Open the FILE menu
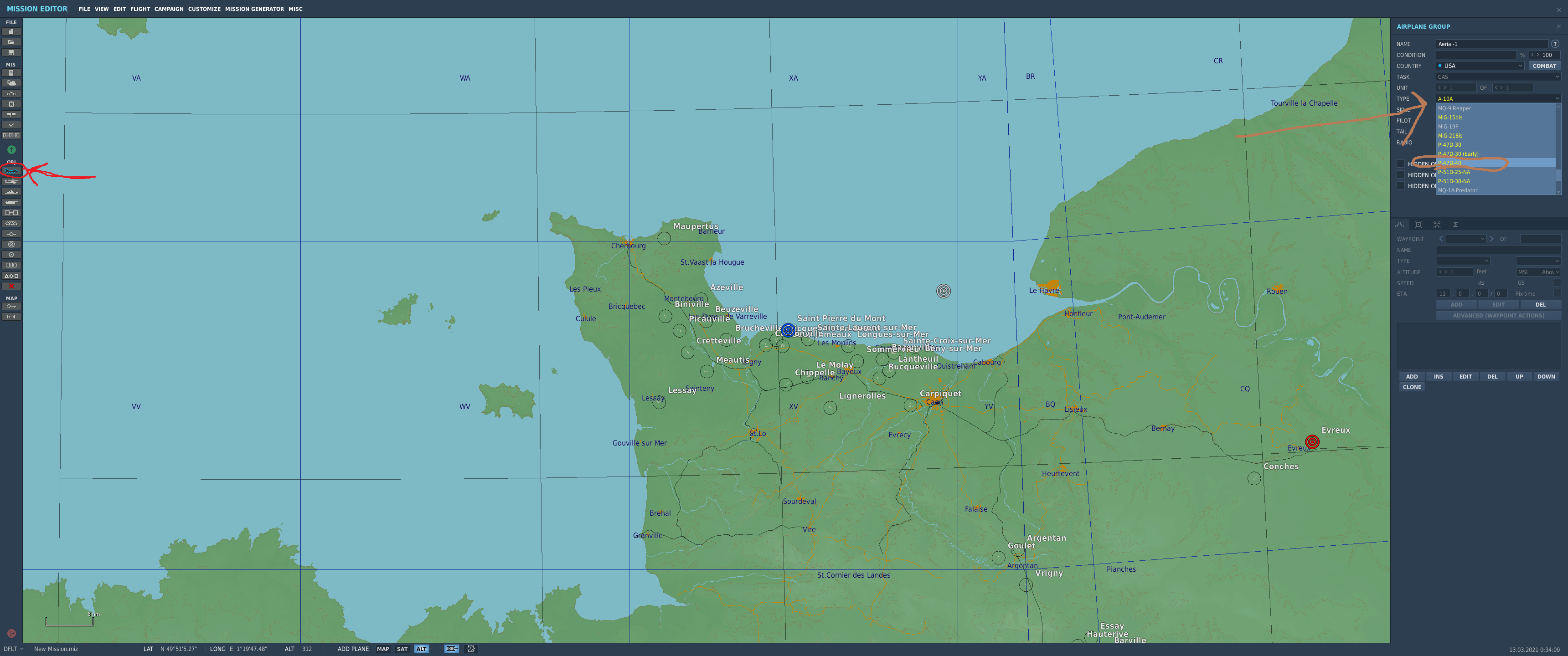This screenshot has height=656, width=1568. (84, 9)
